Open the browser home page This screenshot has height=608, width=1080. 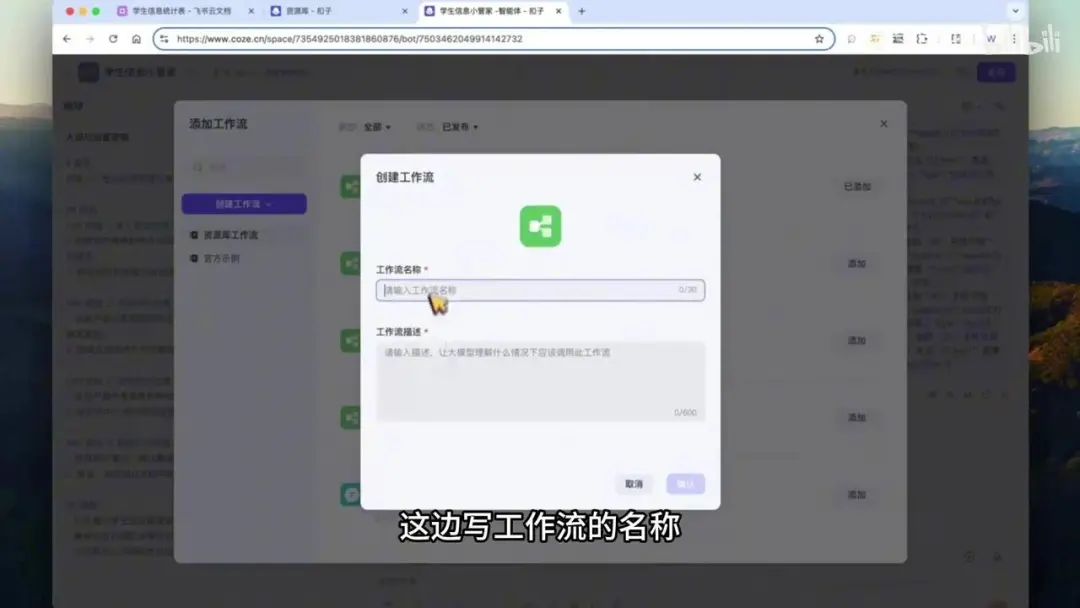point(136,39)
